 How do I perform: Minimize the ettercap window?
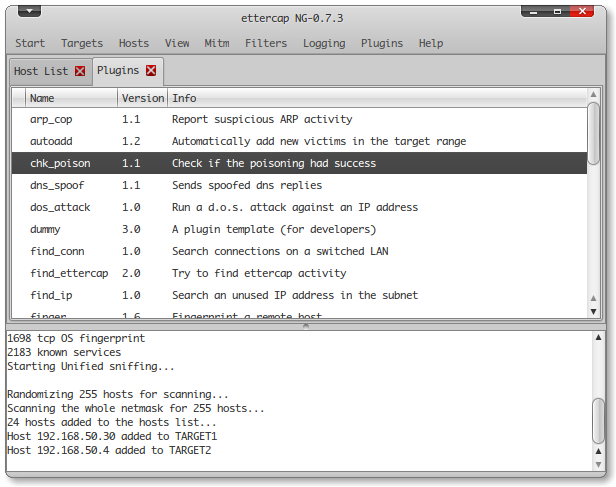tap(533, 11)
